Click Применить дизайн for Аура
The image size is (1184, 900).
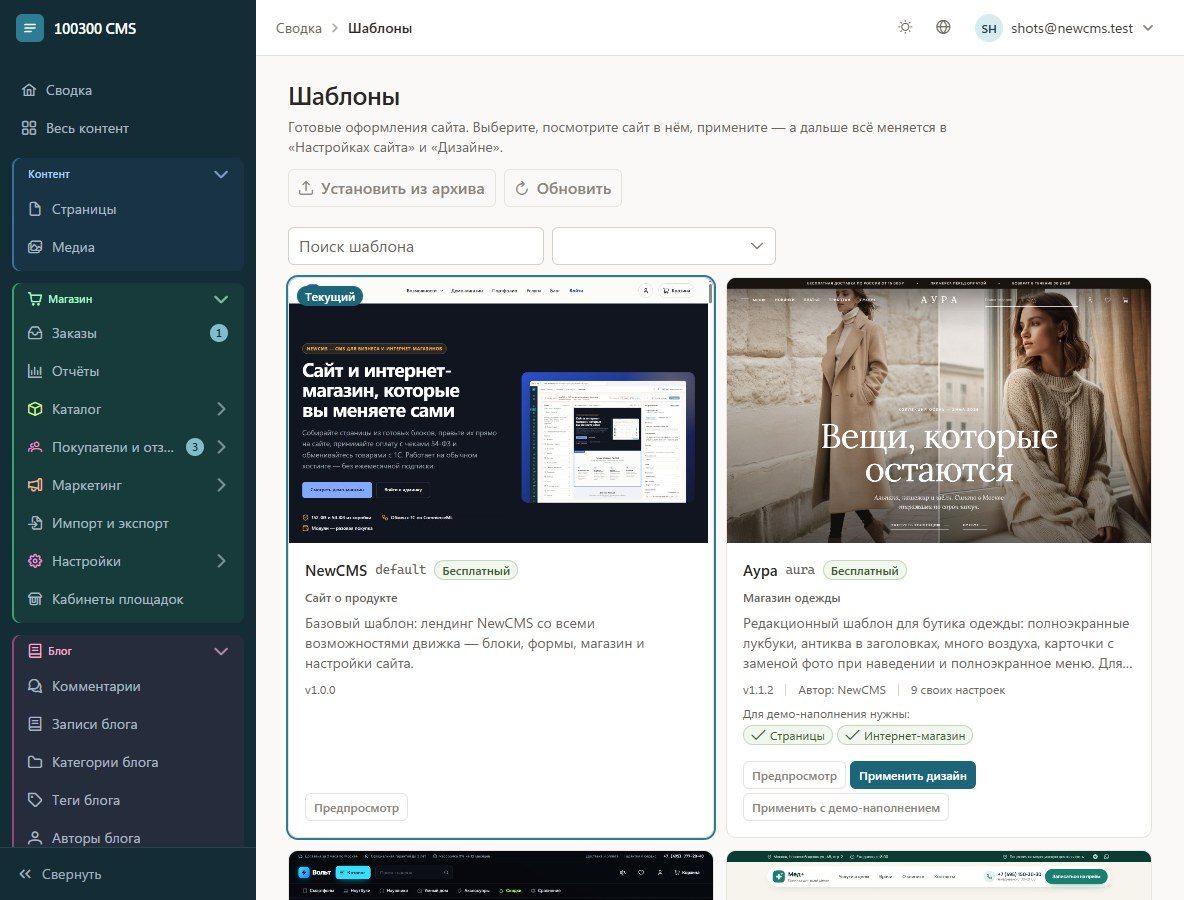coord(912,775)
